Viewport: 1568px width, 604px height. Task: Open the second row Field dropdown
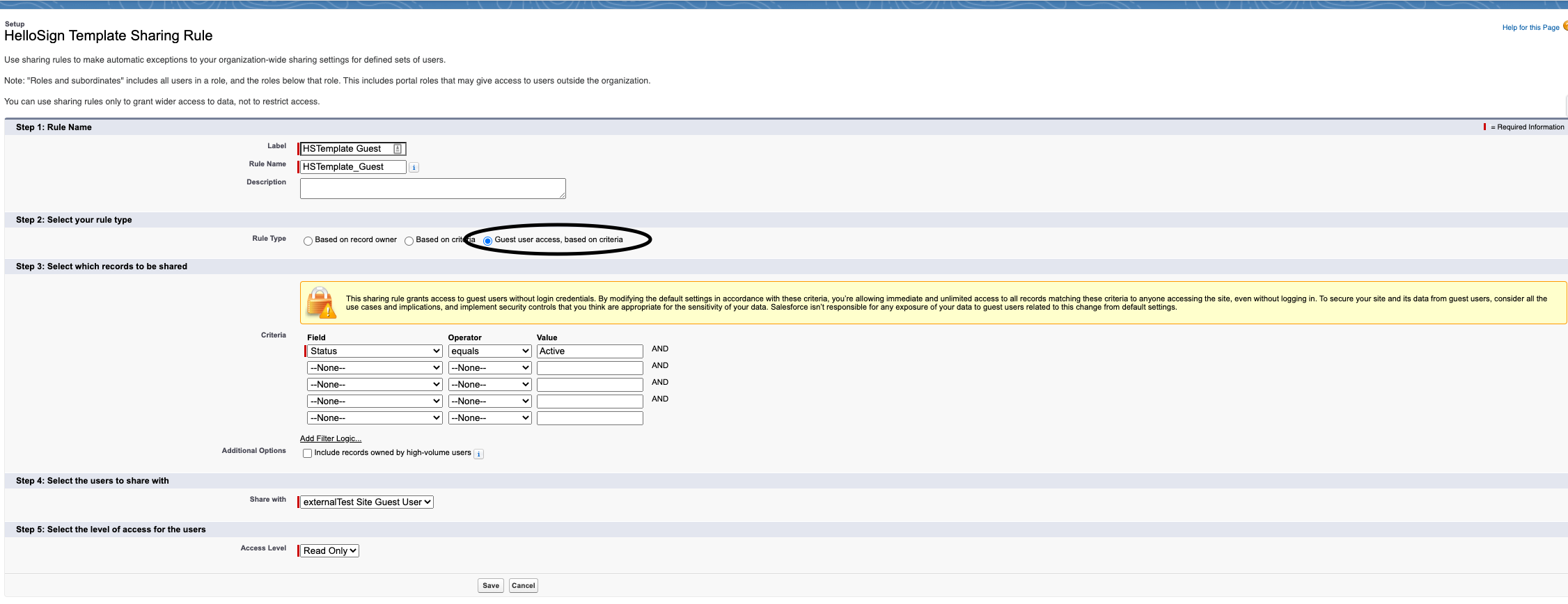(375, 368)
